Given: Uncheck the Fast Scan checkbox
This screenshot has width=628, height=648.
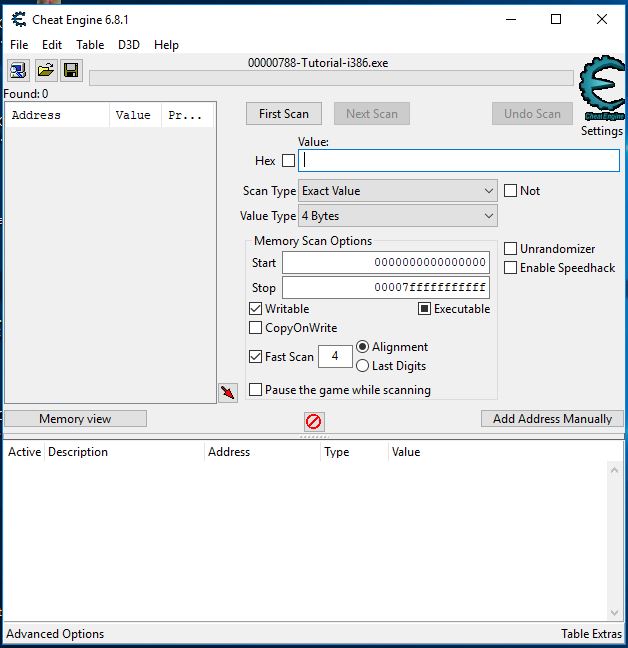Looking at the screenshot, I should click(255, 356).
